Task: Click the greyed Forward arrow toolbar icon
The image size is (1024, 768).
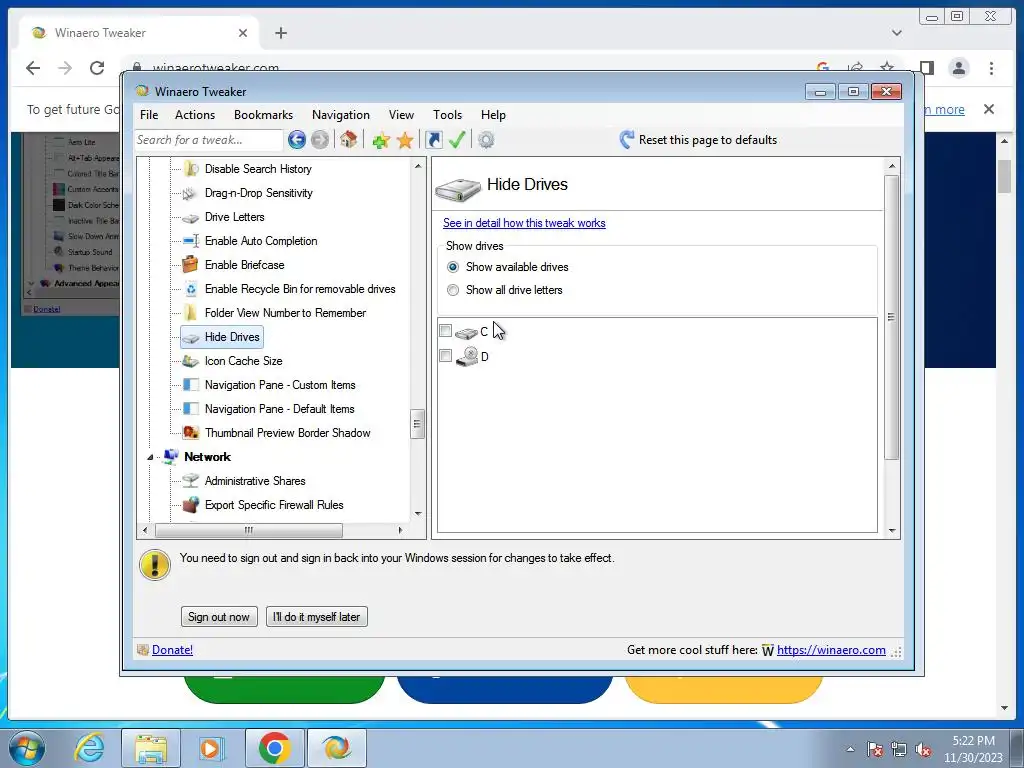Action: pos(320,140)
